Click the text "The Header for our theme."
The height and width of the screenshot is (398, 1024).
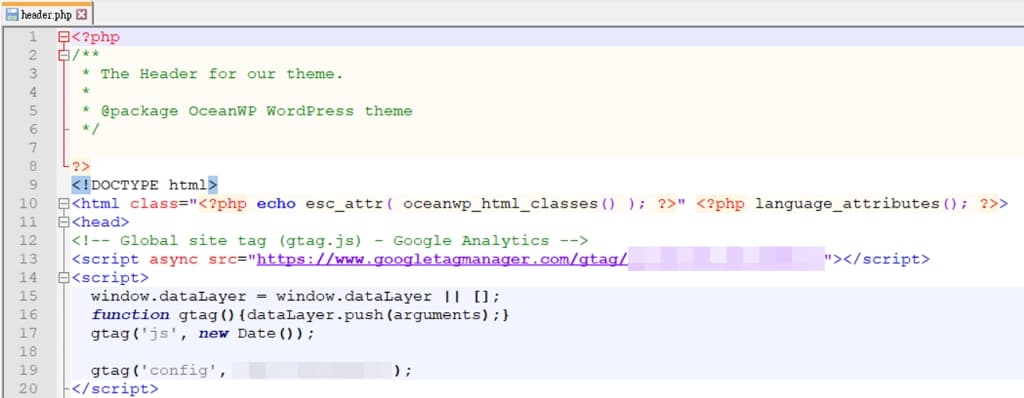221,74
